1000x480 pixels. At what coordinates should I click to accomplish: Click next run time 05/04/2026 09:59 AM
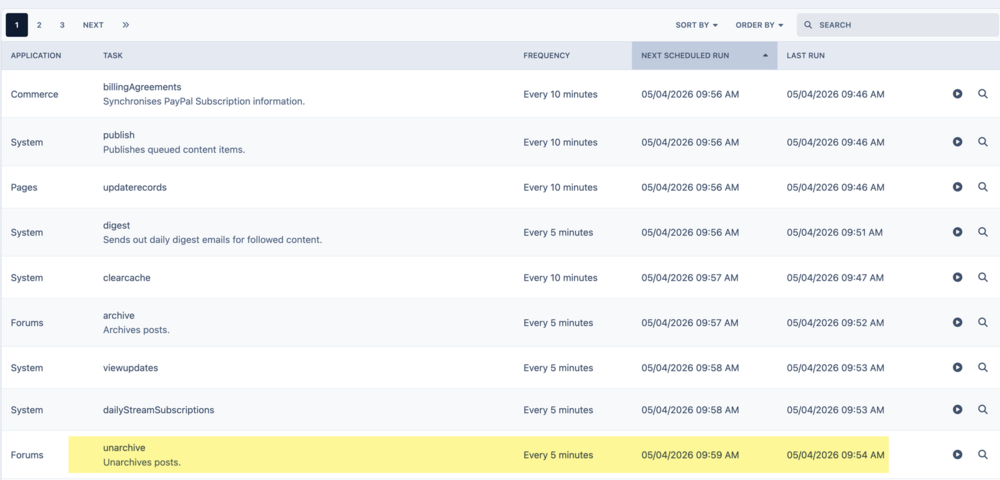click(690, 455)
